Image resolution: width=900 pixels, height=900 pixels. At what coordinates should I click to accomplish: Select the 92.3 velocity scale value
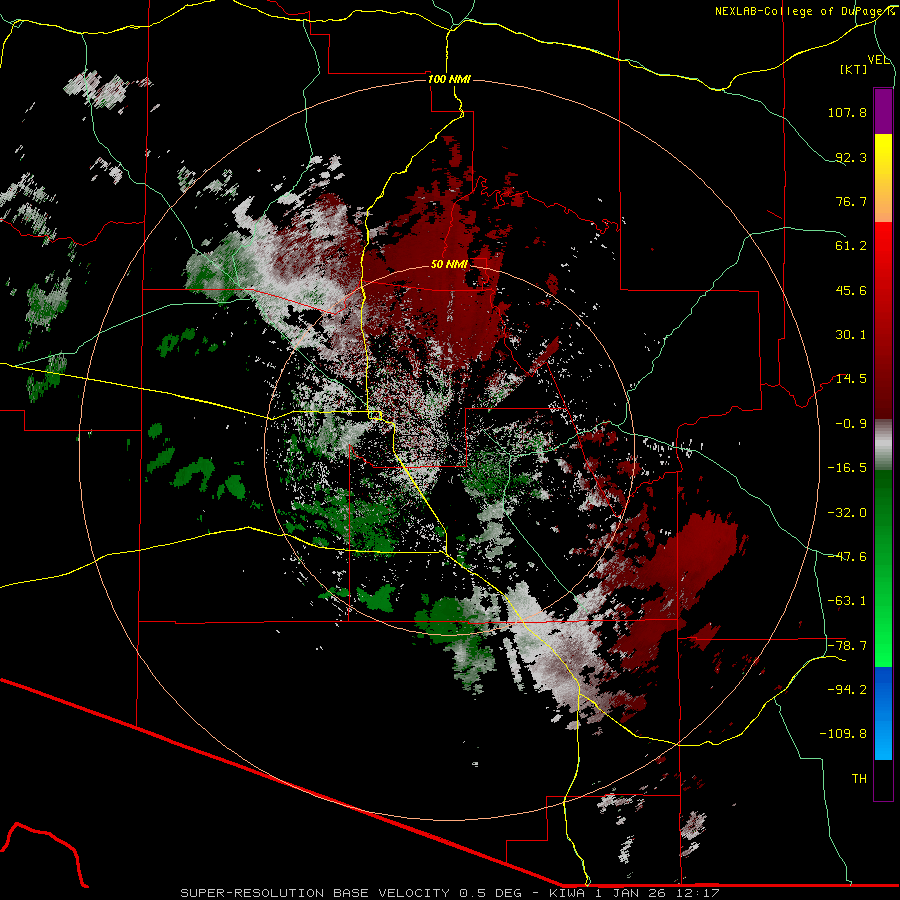[x=851, y=157]
